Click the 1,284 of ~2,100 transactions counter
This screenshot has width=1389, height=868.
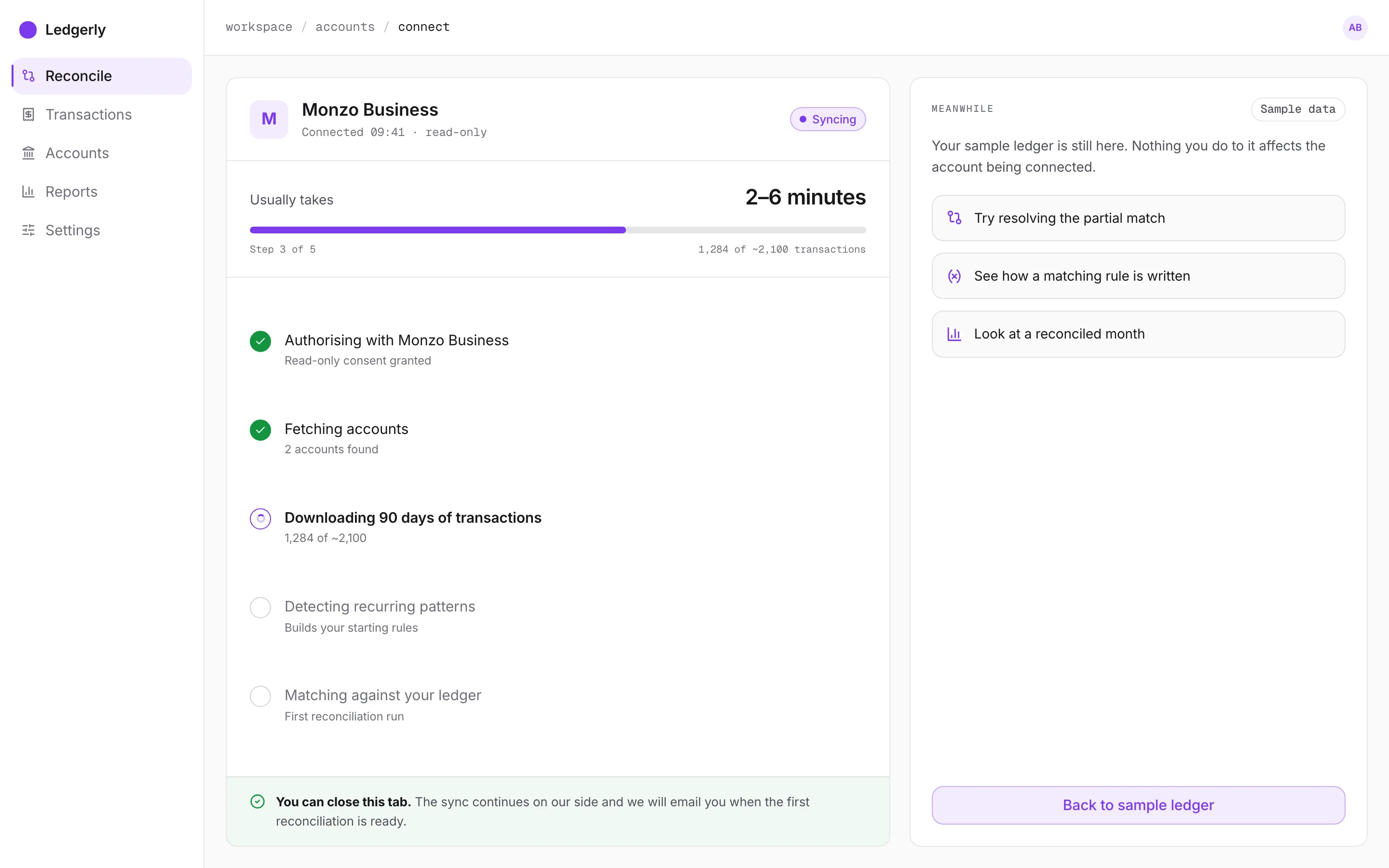pyautogui.click(x=782, y=249)
